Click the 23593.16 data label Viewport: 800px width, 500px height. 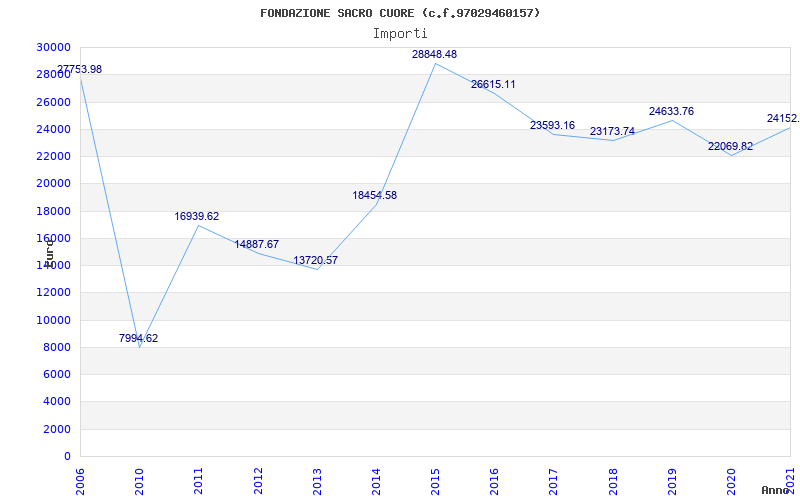click(x=553, y=126)
